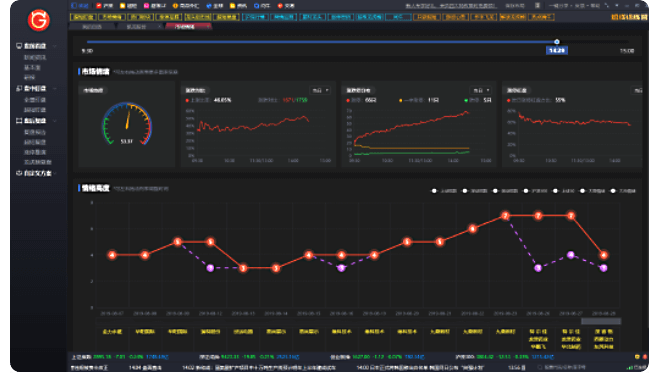The height and width of the screenshot is (373, 659).
Task: Collapse the first sidebar section chevron
Action: pos(55,46)
